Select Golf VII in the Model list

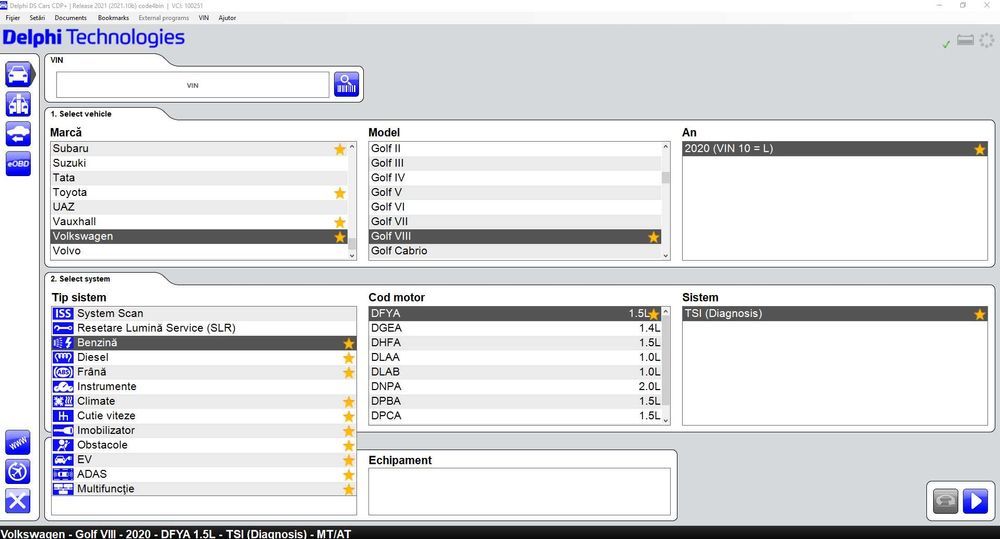click(515, 221)
